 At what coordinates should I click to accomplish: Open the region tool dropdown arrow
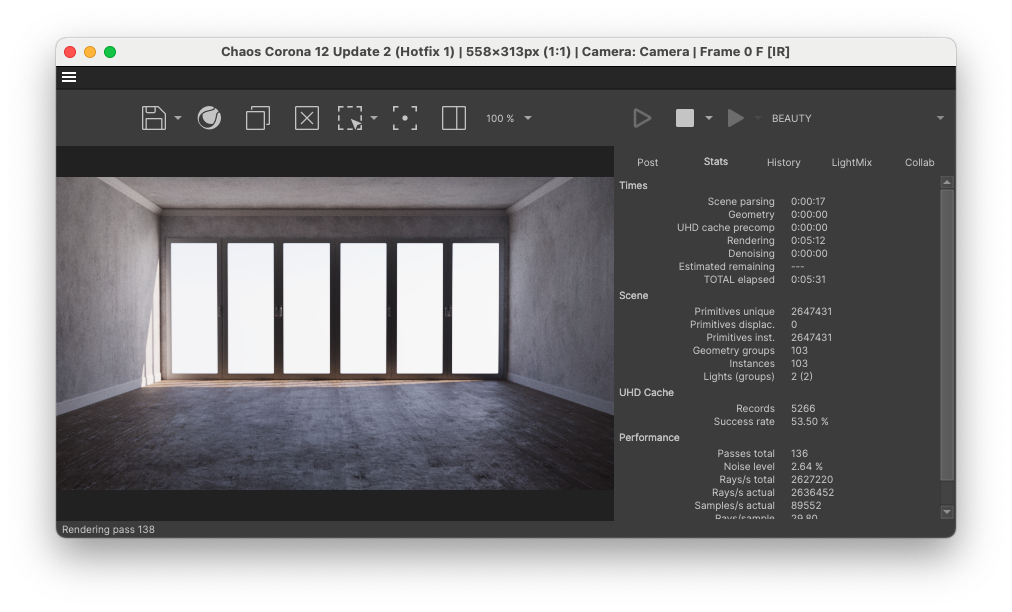point(374,118)
